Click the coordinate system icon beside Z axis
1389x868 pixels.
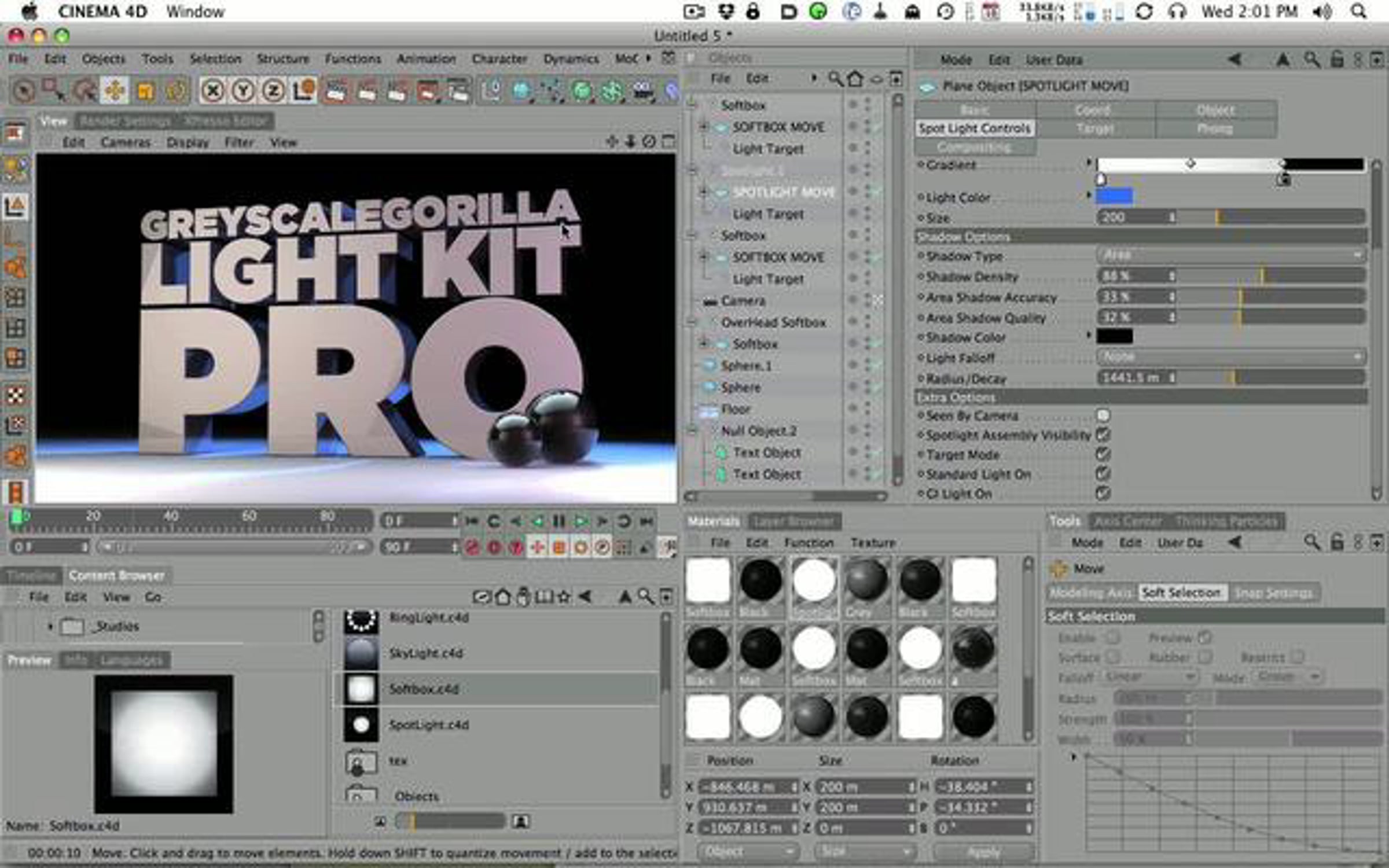304,90
